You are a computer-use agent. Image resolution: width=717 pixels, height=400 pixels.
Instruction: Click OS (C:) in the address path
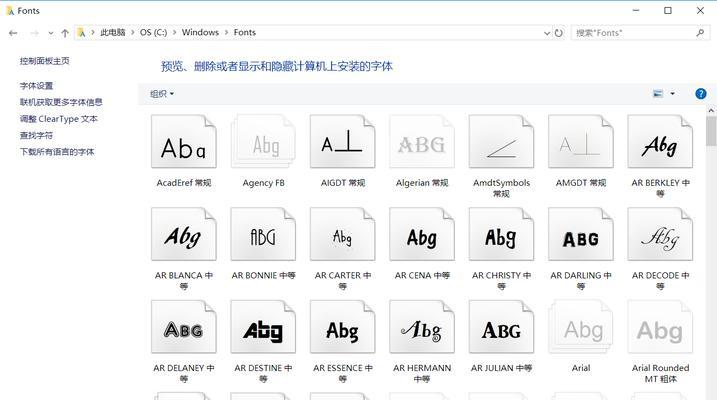(x=153, y=32)
